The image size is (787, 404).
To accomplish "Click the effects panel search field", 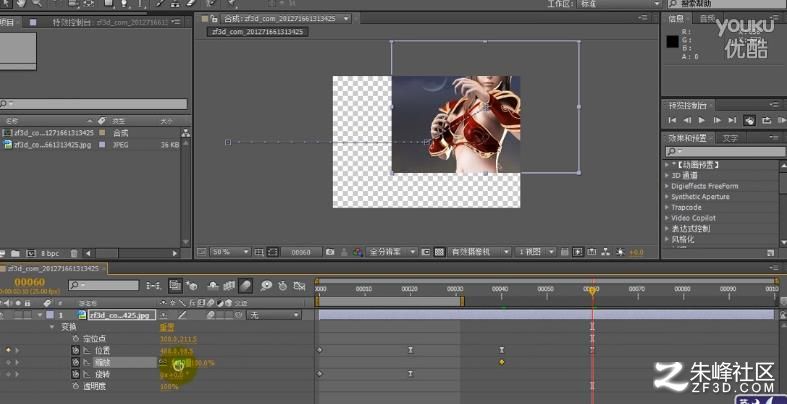I will click(725, 152).
